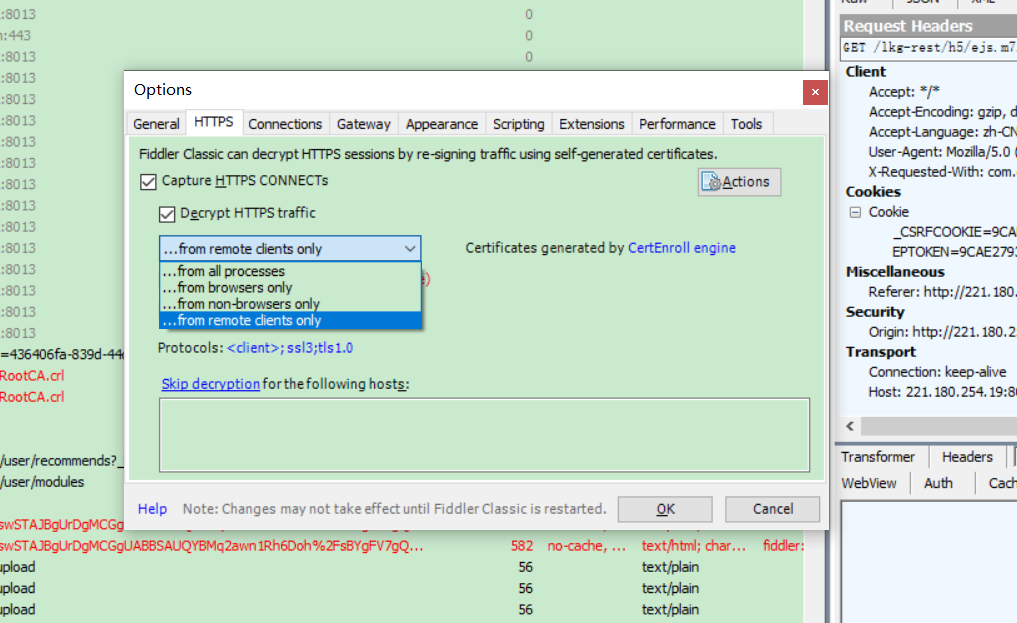
Task: Toggle Capture HTTPS CONNECTs checkbox
Action: 148,182
